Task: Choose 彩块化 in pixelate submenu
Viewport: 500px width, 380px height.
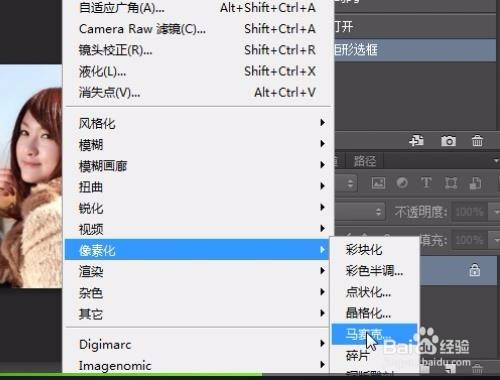Action: click(x=374, y=249)
